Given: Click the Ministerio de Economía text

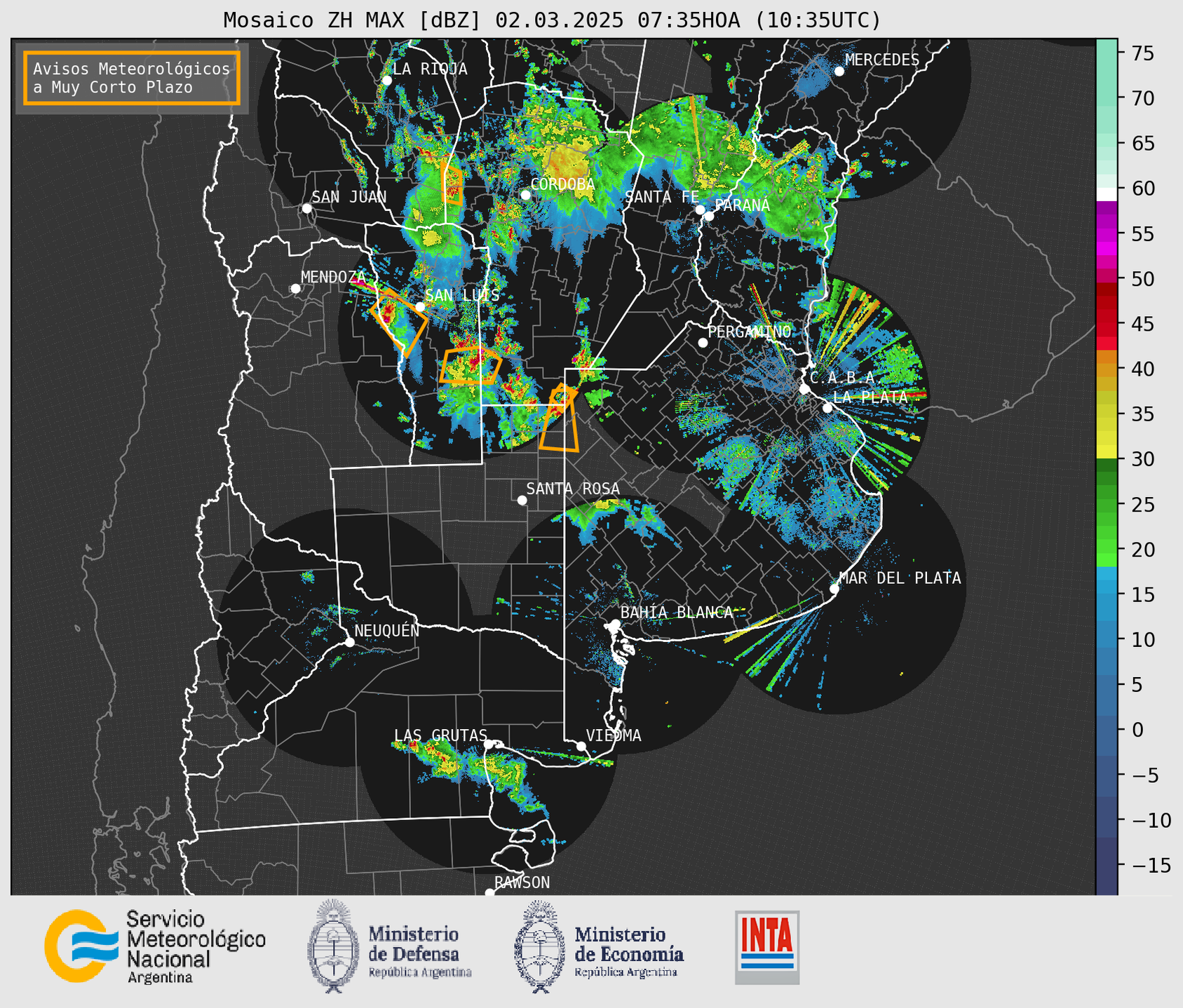Looking at the screenshot, I should click(x=628, y=951).
